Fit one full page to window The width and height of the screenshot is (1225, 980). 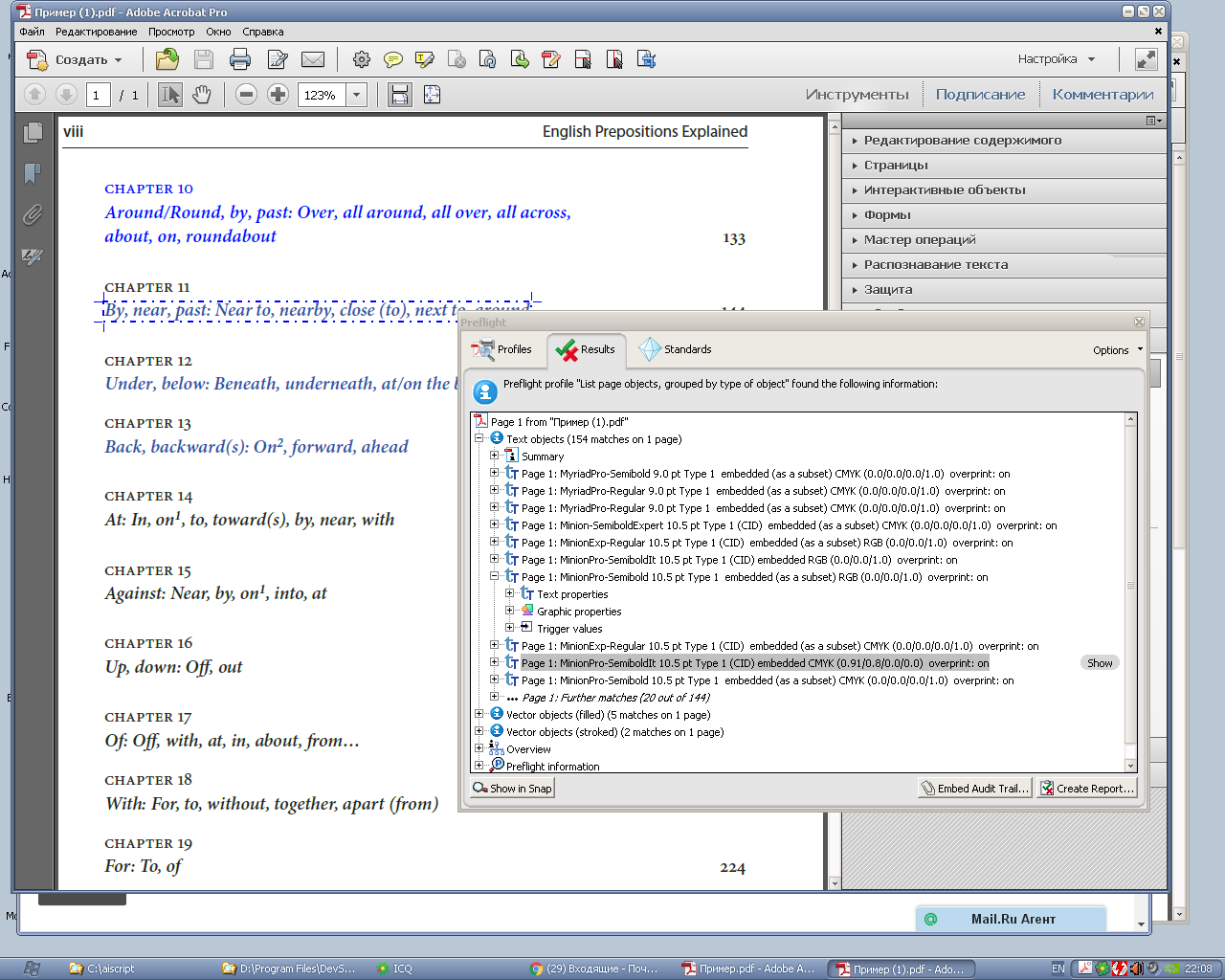click(x=432, y=94)
